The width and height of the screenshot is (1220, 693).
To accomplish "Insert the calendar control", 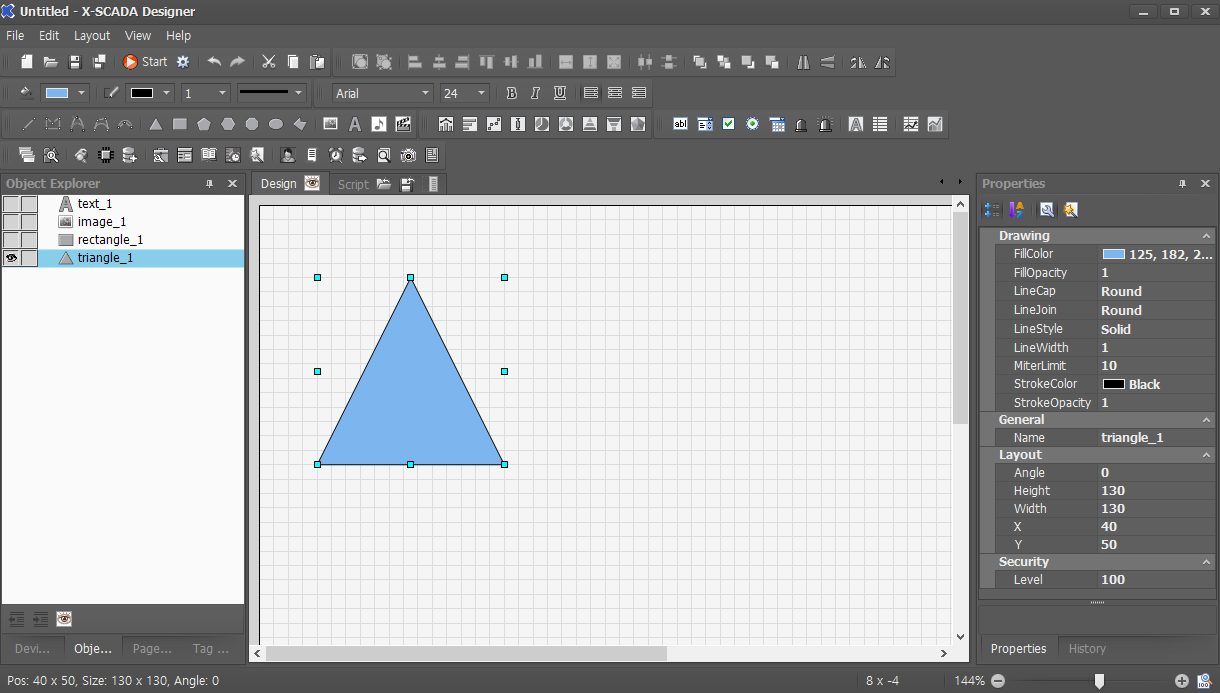I will 777,124.
